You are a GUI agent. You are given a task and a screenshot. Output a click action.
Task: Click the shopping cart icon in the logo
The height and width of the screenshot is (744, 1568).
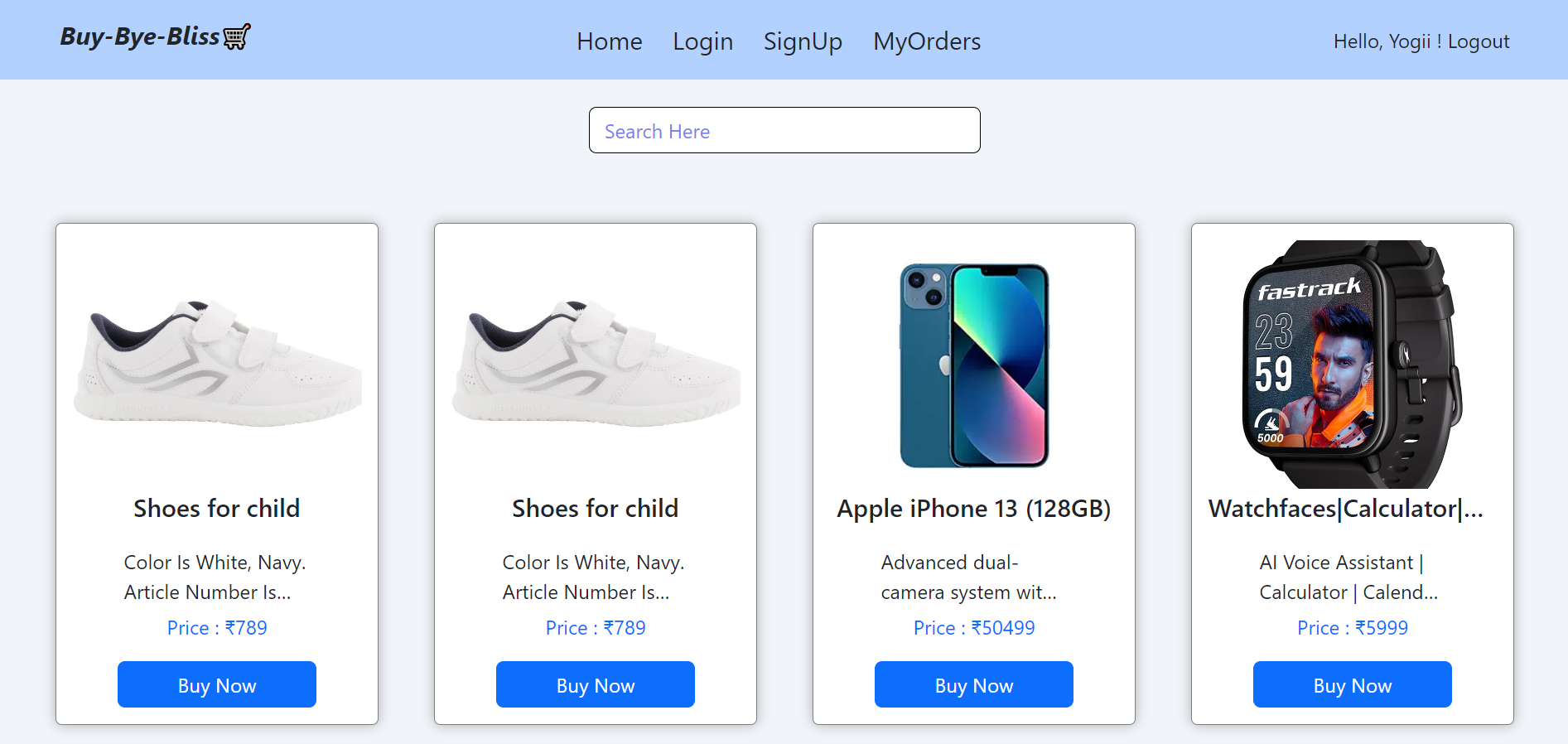click(x=235, y=36)
